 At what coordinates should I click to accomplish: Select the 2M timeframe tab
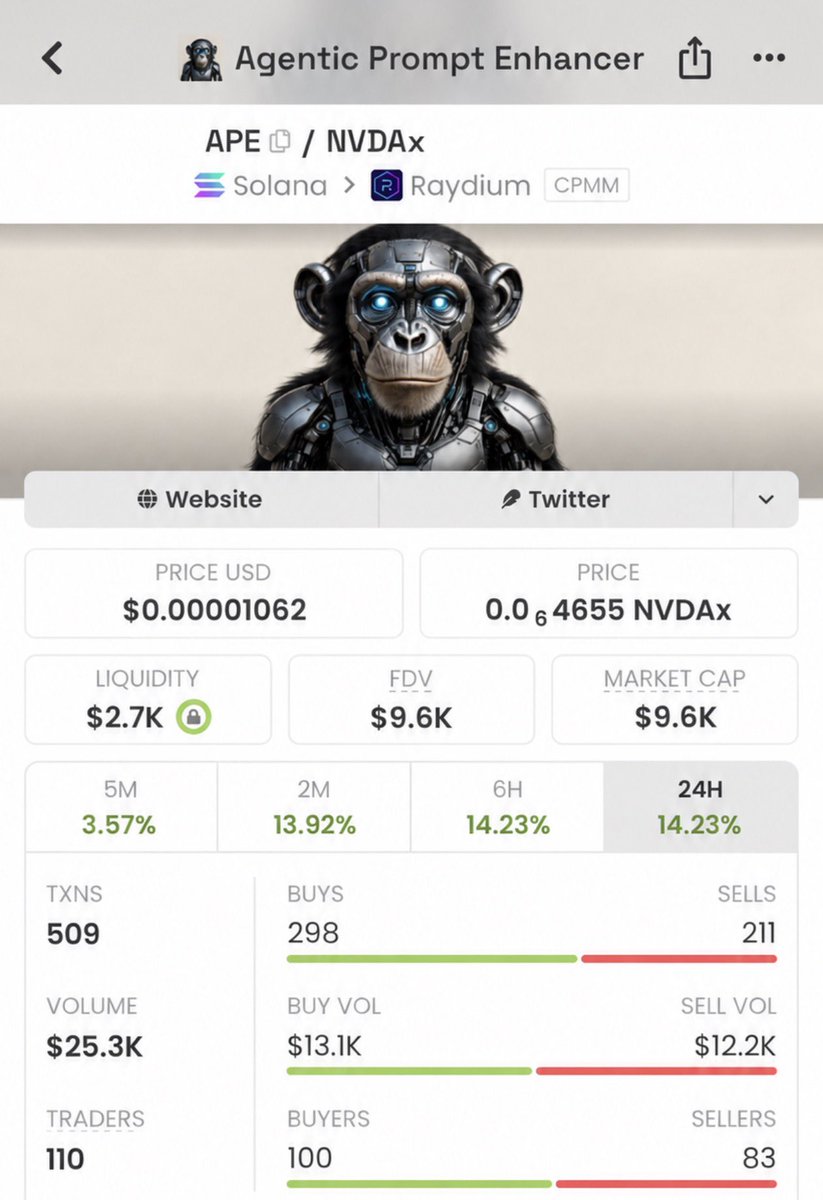(x=314, y=808)
